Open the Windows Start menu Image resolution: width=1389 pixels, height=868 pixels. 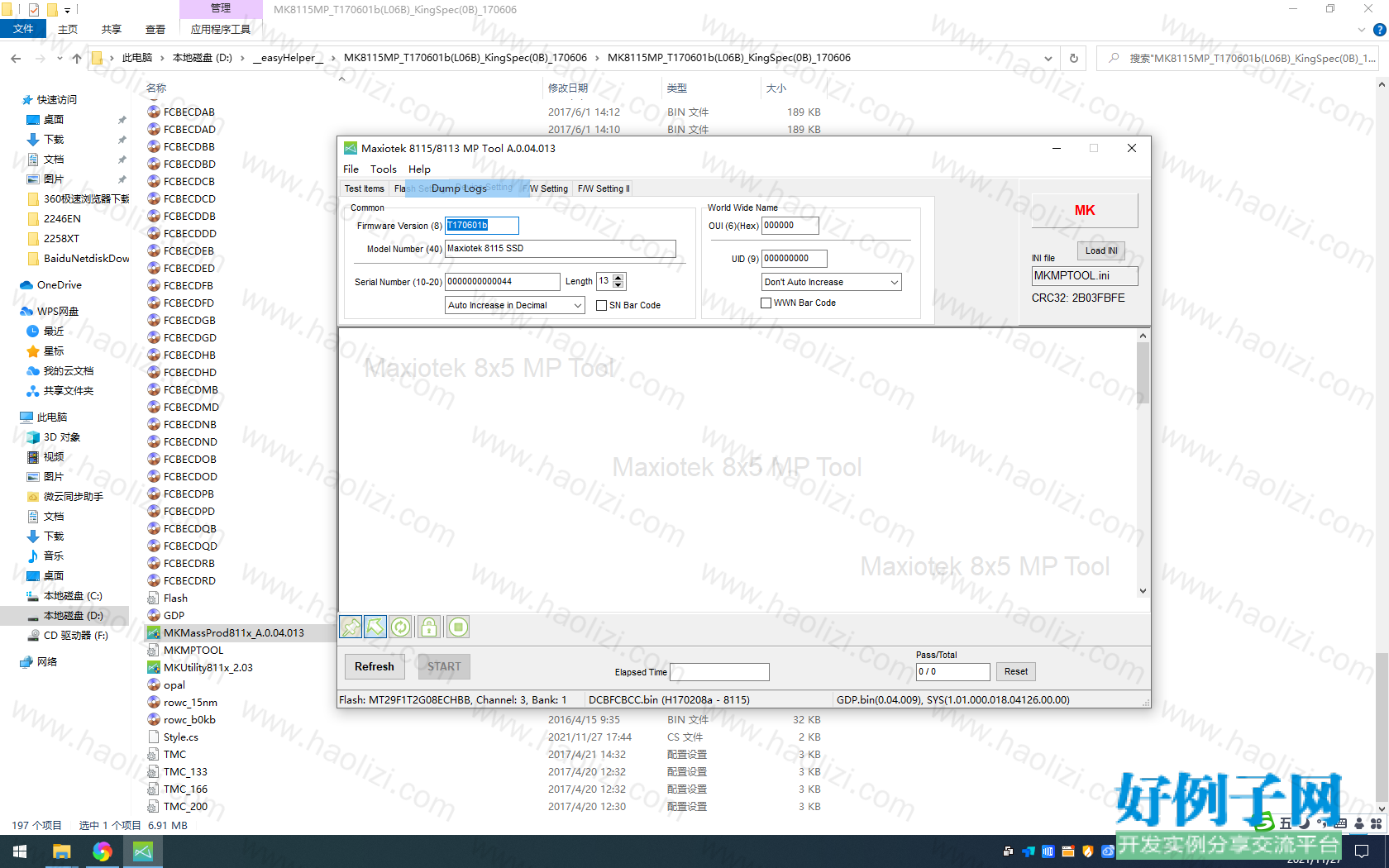20,851
